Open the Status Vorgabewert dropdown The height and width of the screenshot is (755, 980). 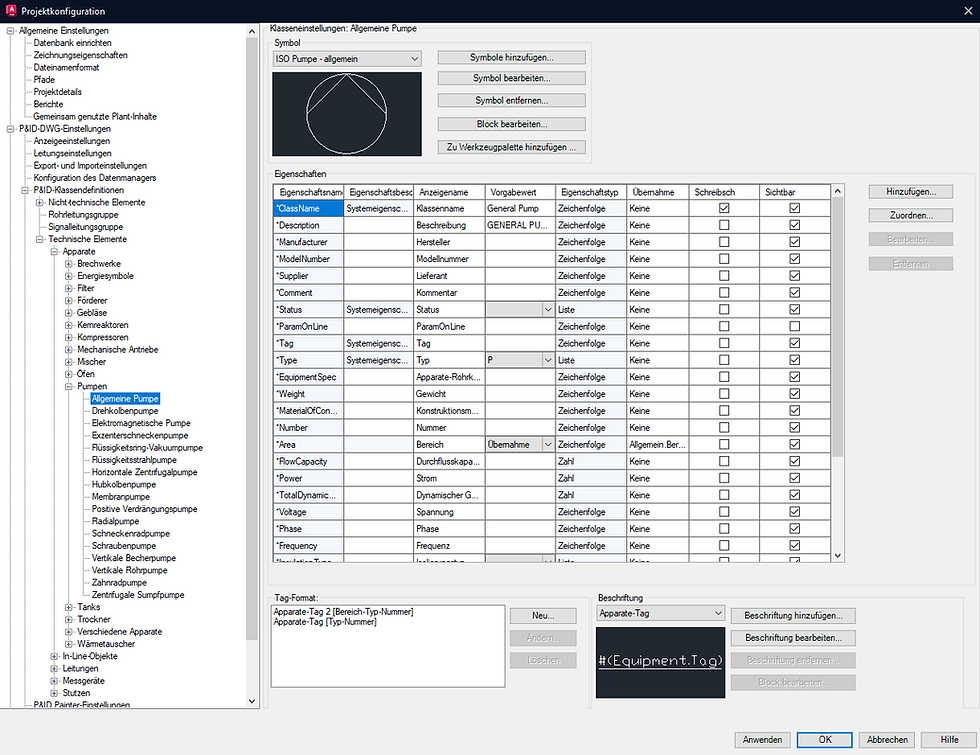[x=548, y=309]
